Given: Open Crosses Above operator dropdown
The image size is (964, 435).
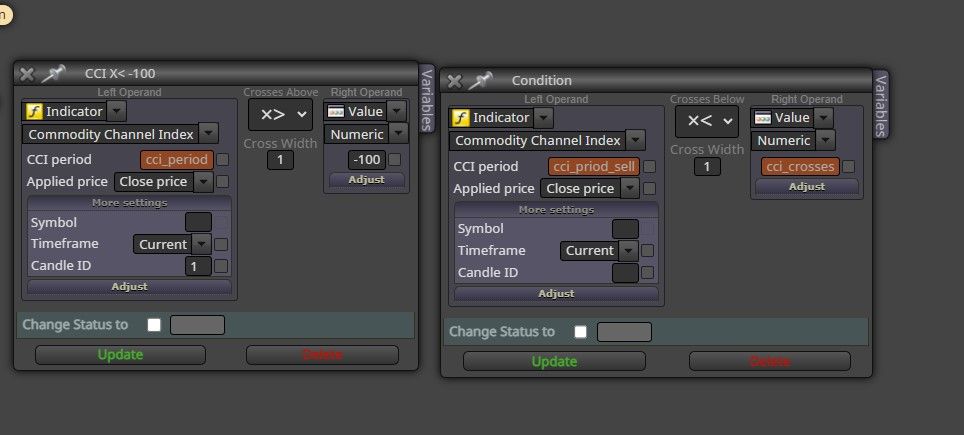Looking at the screenshot, I should pyautogui.click(x=280, y=114).
